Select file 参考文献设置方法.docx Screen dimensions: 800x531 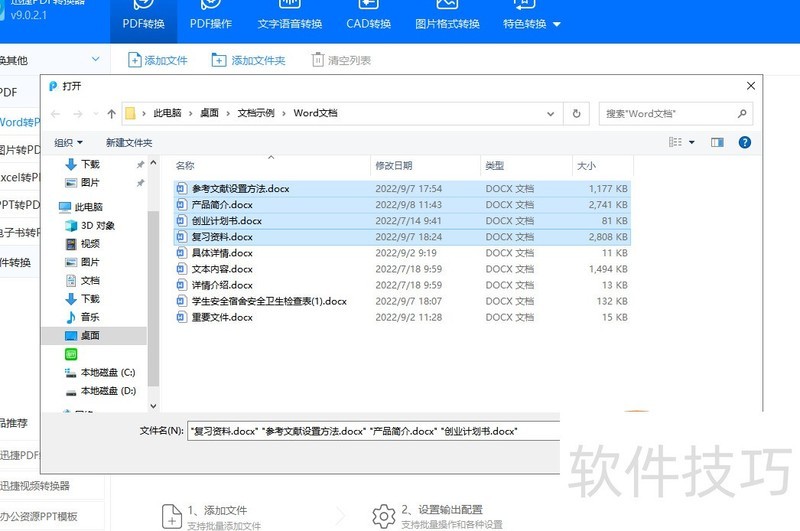(402, 189)
